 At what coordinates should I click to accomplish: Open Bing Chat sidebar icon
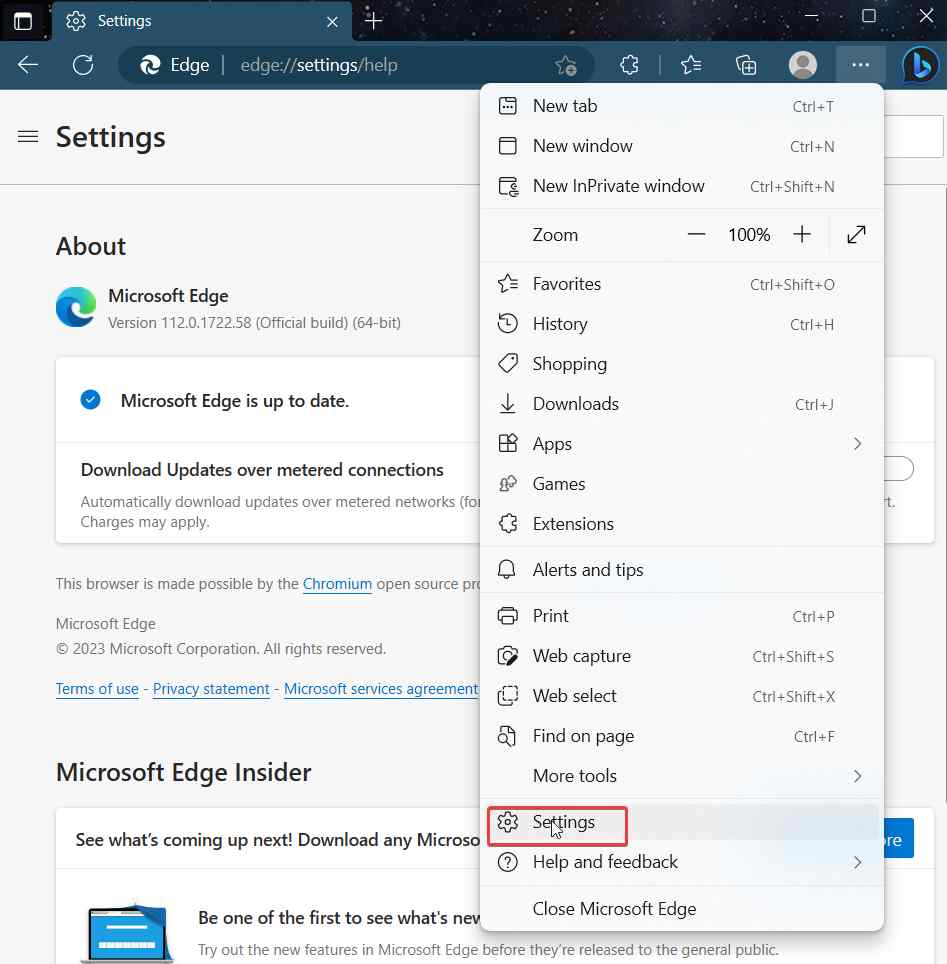pos(919,64)
